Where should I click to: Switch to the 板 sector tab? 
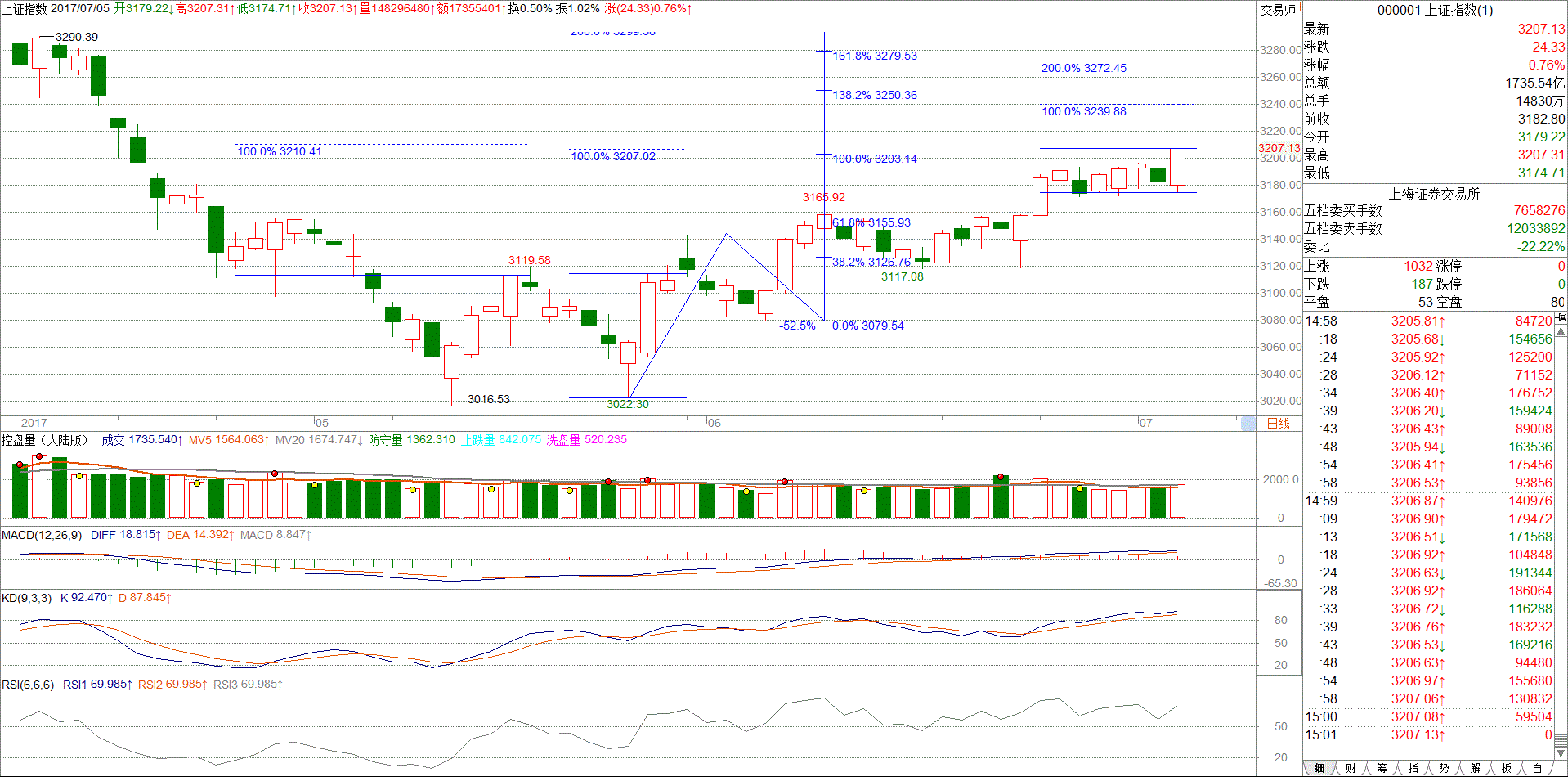click(x=1506, y=768)
